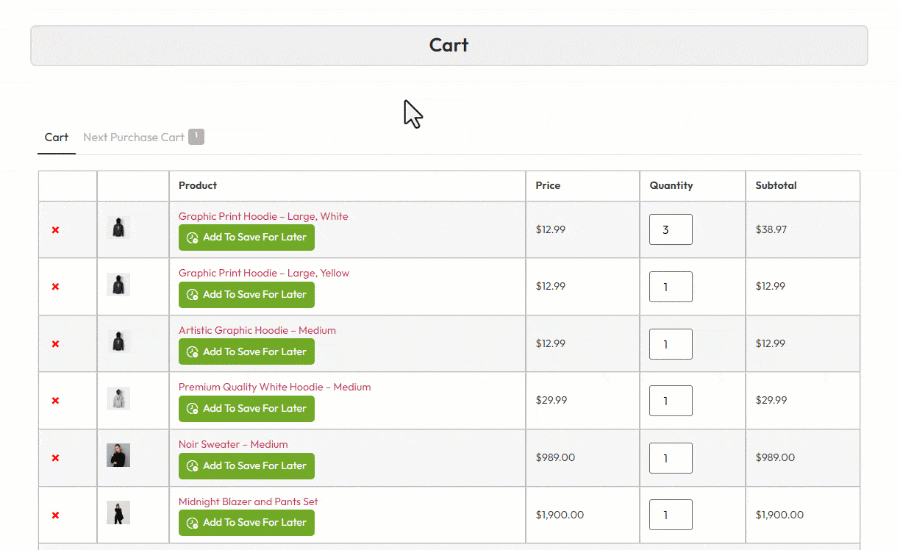900x550 pixels.
Task: Click quantity input for Midnight Blazer set
Action: tap(670, 515)
